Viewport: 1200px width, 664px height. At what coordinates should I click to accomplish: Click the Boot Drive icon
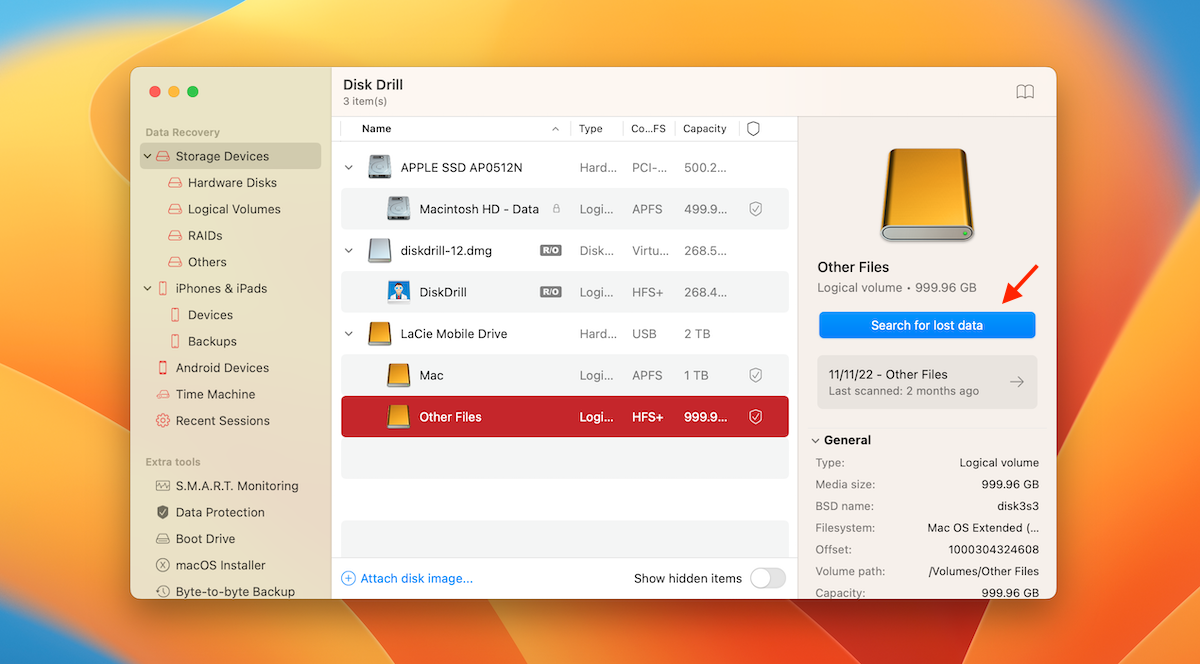(163, 539)
